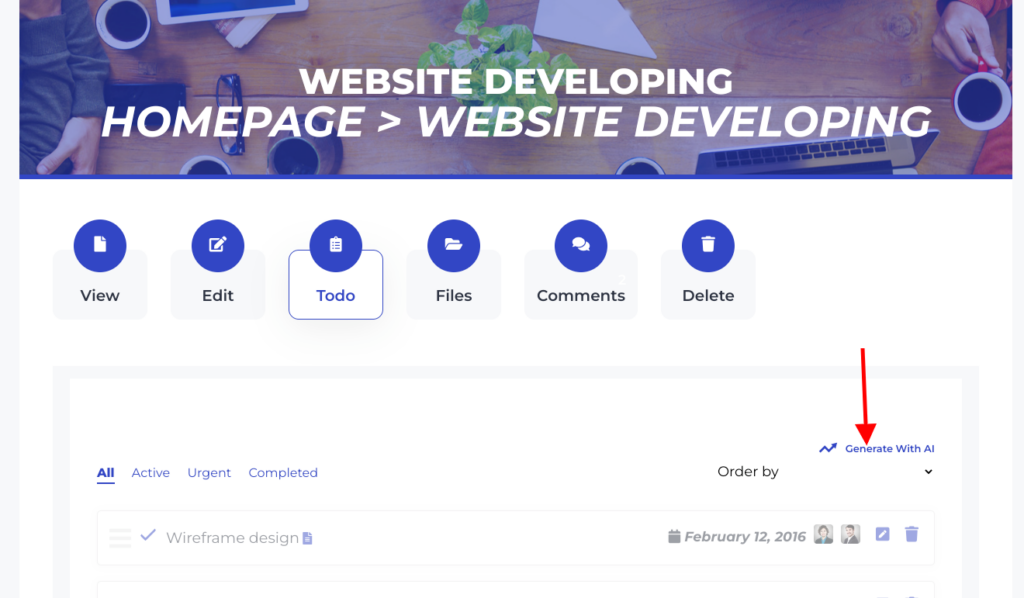Viewport: 1024px width, 598px height.
Task: Open the Comments speech bubble icon
Action: 580,245
